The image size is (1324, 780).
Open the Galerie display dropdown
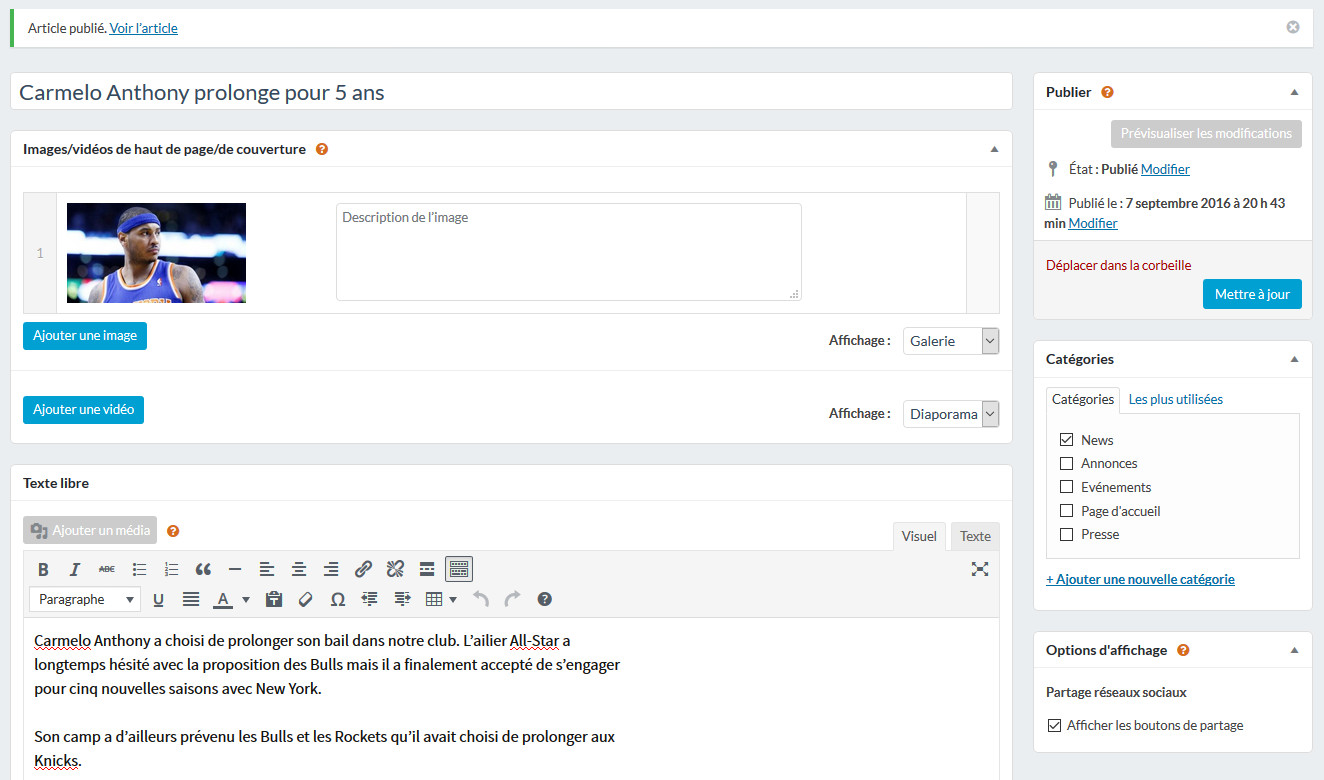tap(950, 341)
